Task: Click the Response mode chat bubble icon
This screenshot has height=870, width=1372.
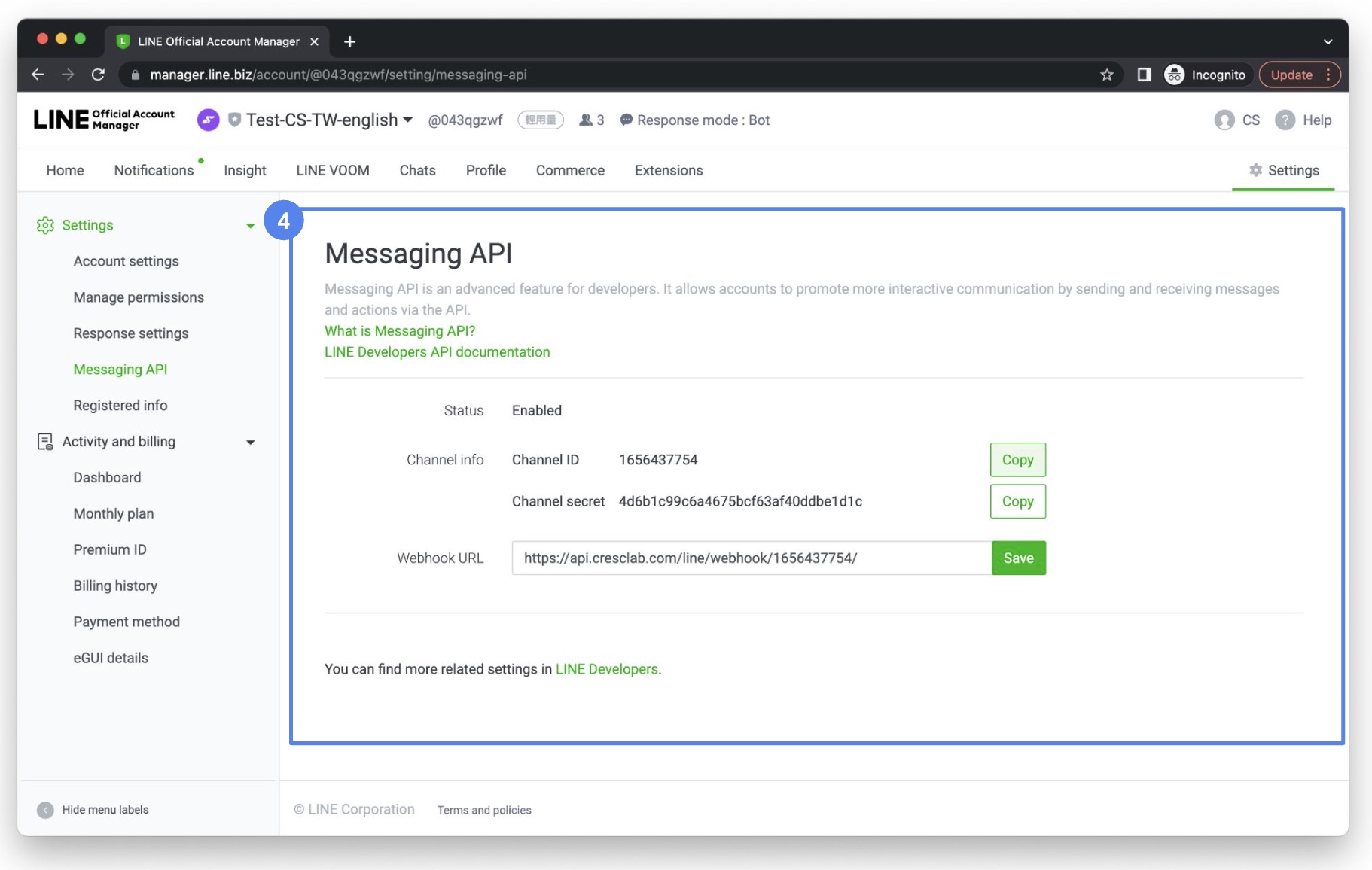Action: click(x=625, y=120)
